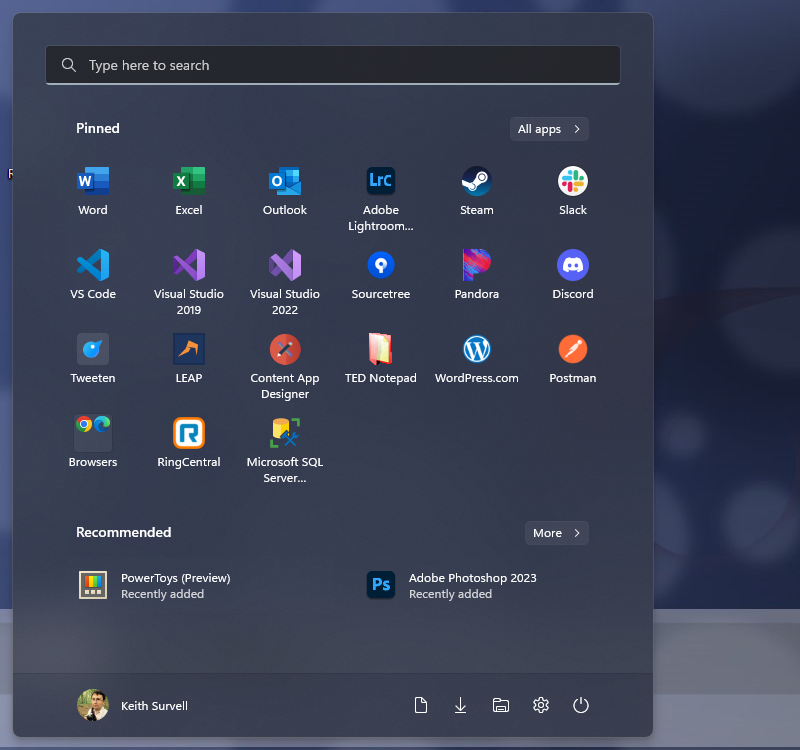Open Sourcetree app
800x750 pixels.
381,276
